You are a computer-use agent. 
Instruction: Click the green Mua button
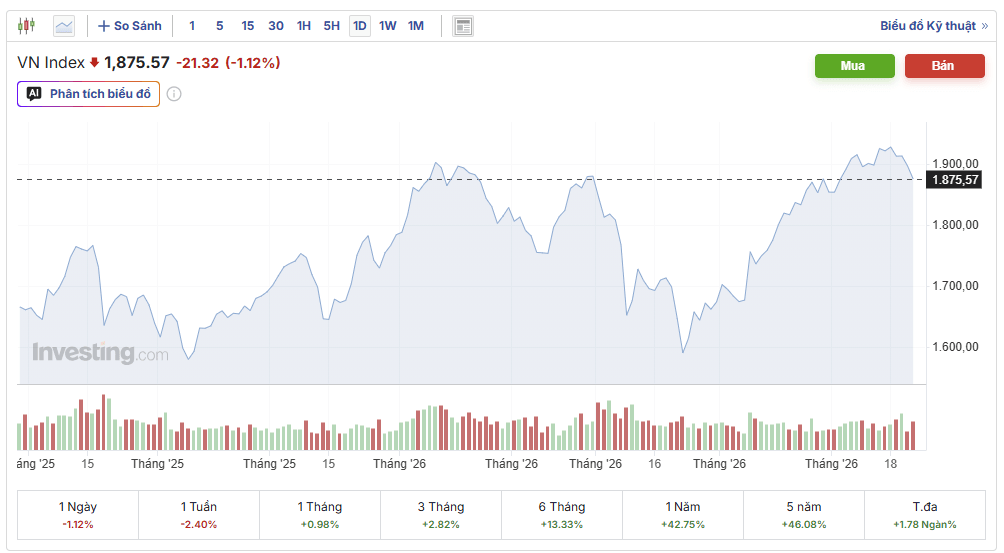click(854, 66)
